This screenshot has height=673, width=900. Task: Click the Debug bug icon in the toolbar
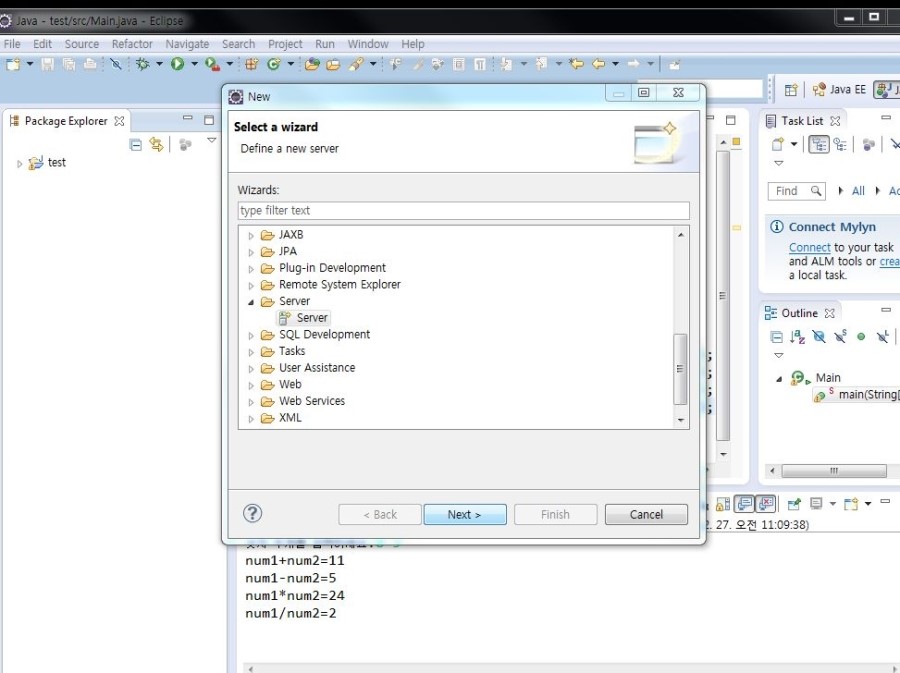[x=142, y=64]
